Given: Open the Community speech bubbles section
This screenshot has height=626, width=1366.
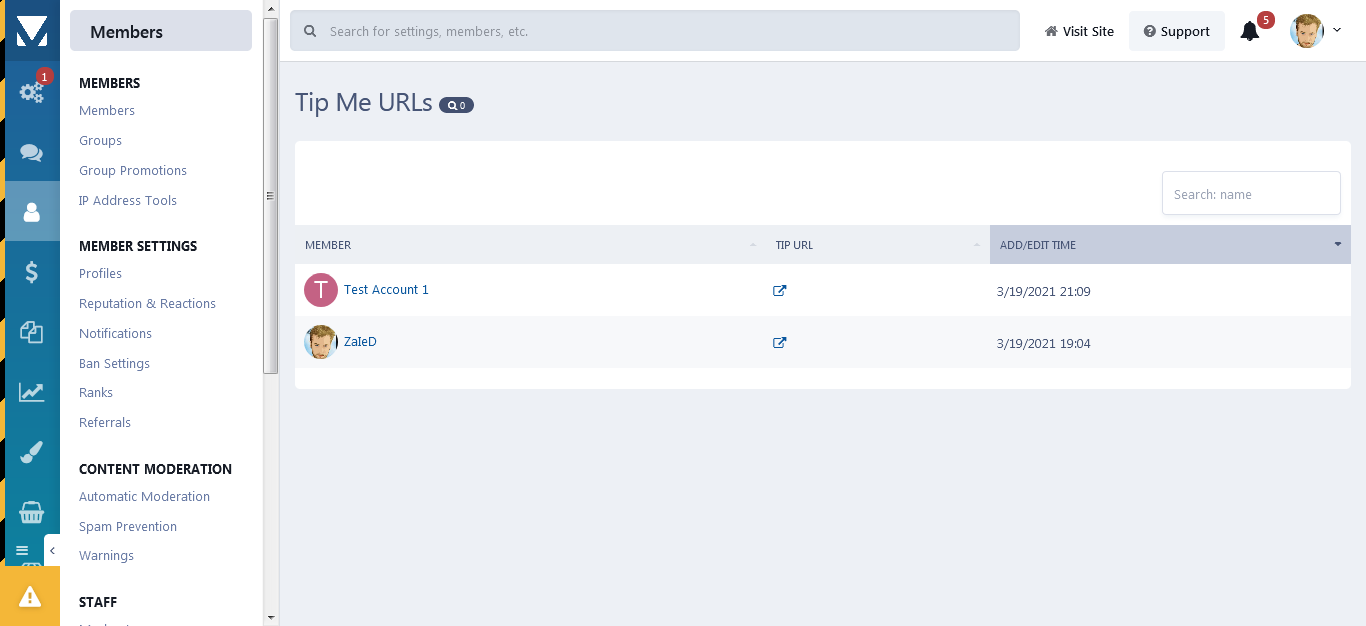Looking at the screenshot, I should coord(32,153).
